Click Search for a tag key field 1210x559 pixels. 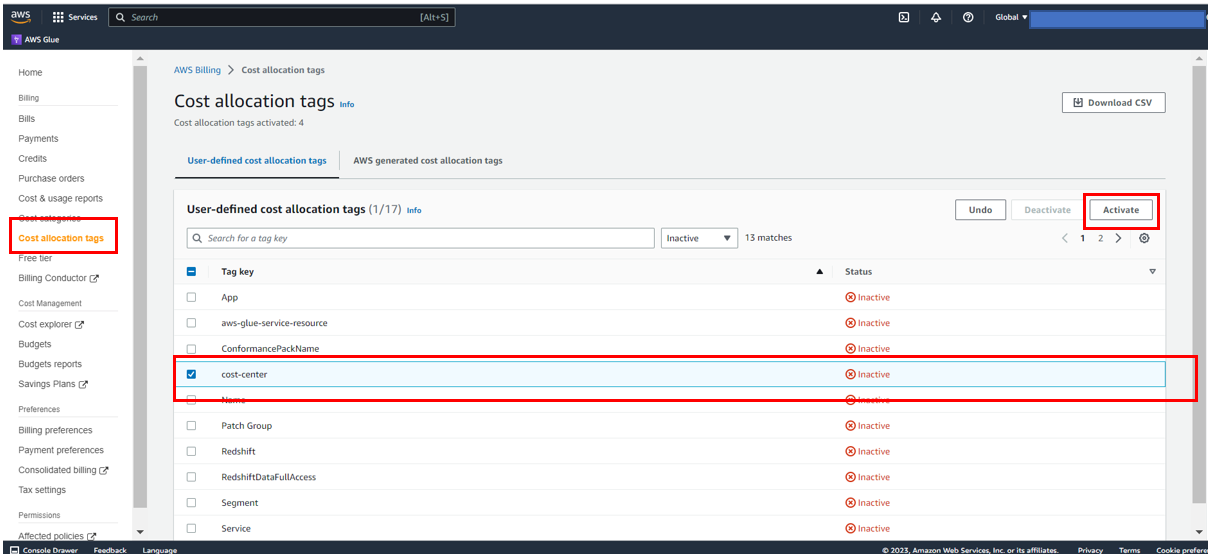click(x=421, y=238)
